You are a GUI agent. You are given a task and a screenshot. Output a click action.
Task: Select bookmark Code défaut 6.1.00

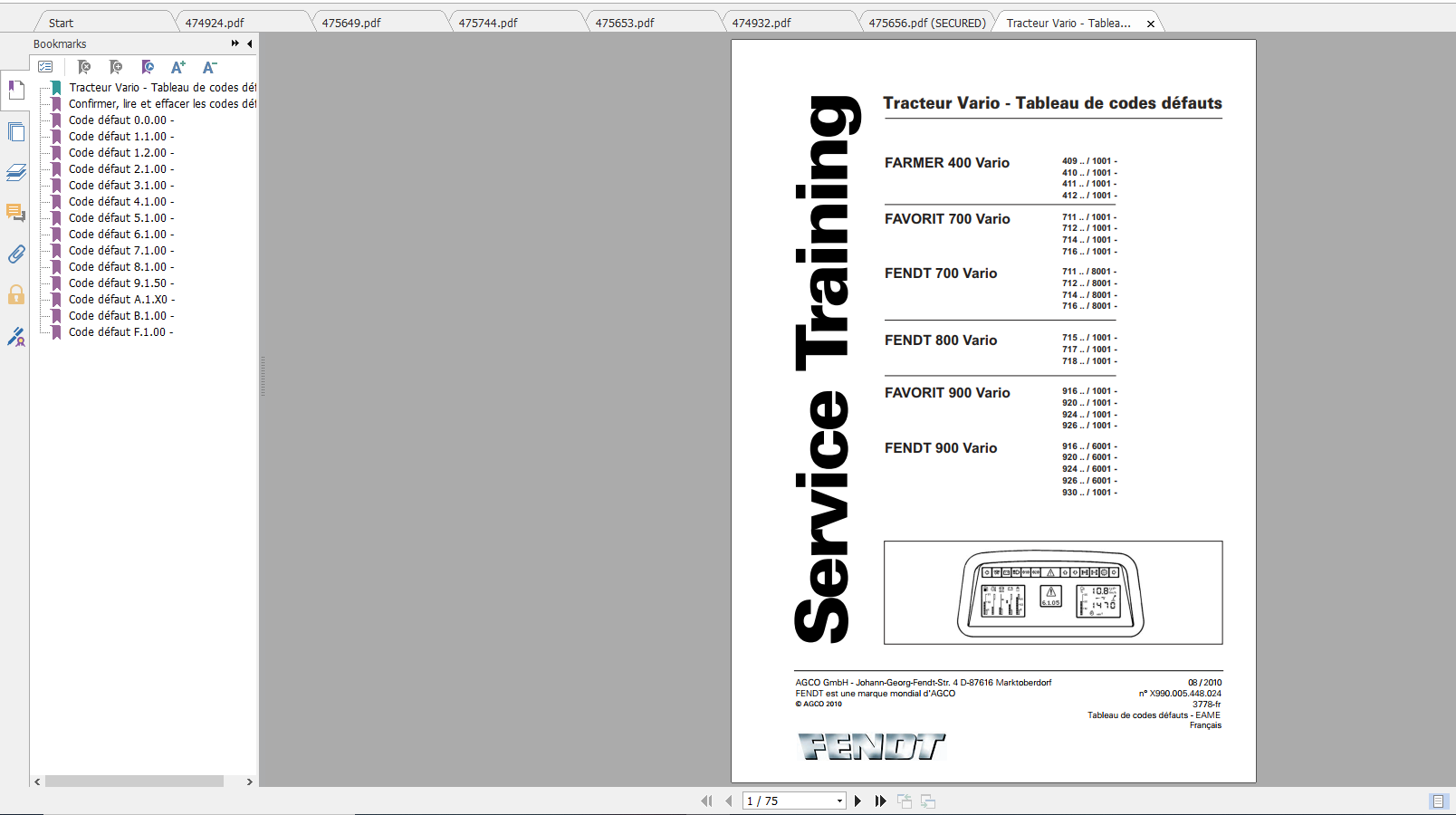click(x=121, y=235)
